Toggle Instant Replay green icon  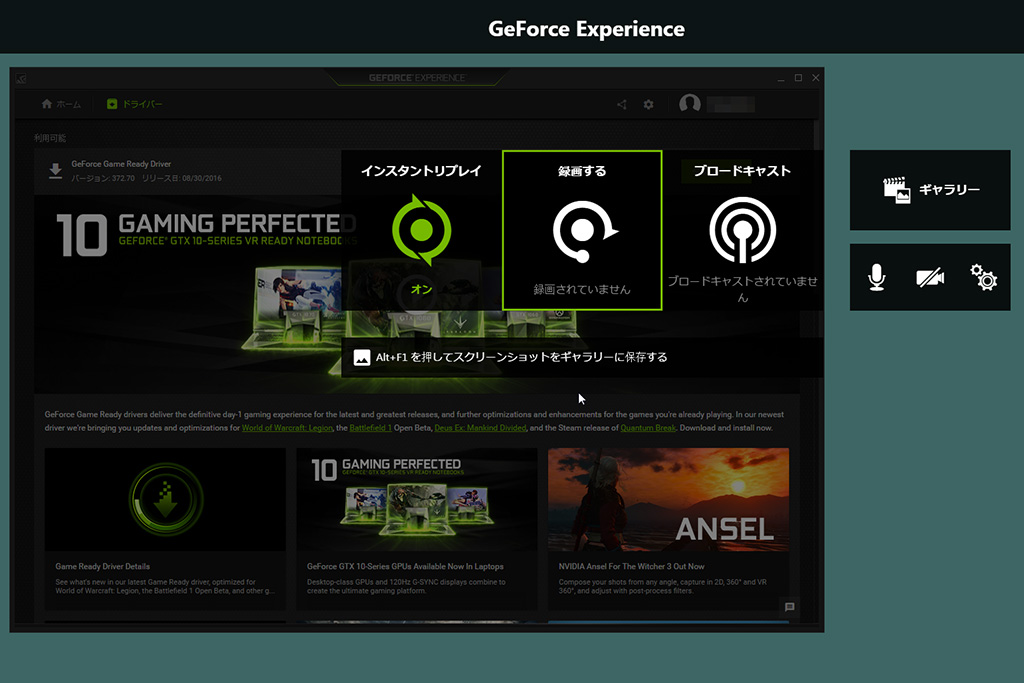[x=421, y=230]
